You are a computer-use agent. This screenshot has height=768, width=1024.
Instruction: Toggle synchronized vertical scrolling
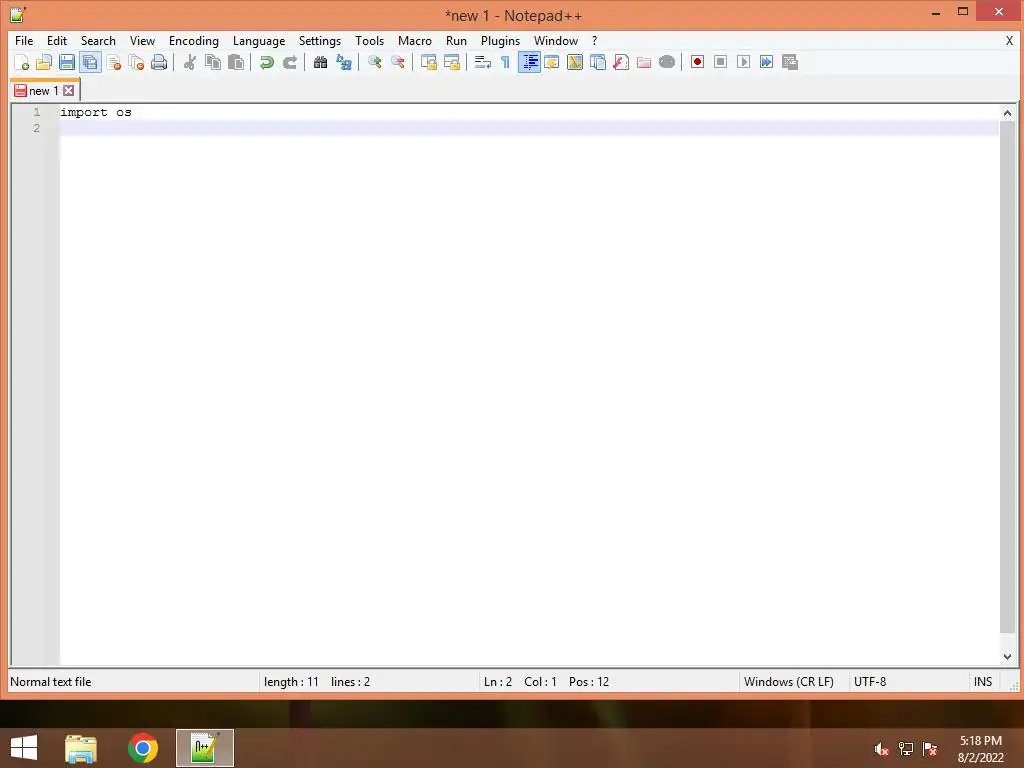tap(428, 62)
